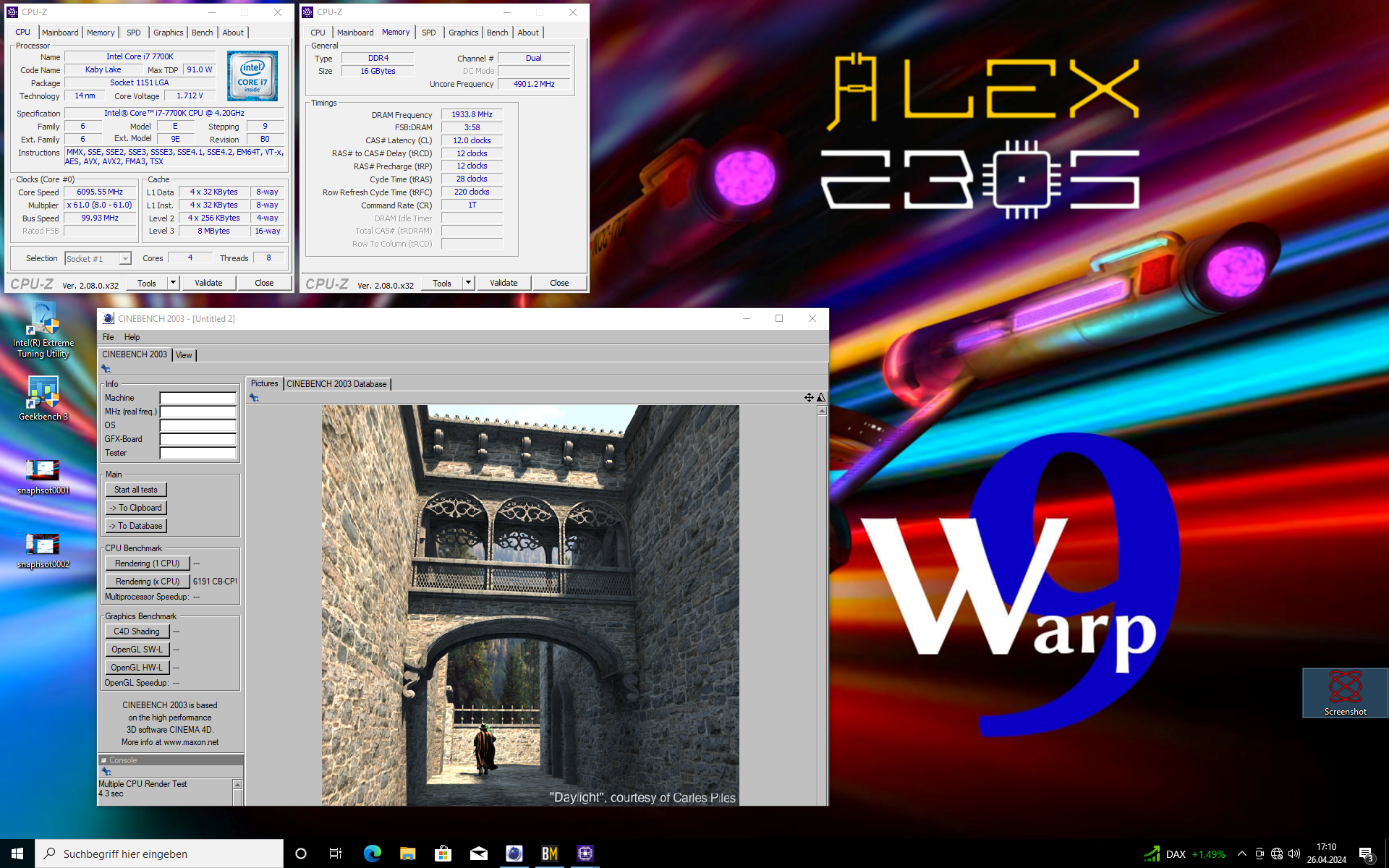Viewport: 1389px width, 868px height.
Task: Open the CINEBENCH File menu
Action: (109, 337)
